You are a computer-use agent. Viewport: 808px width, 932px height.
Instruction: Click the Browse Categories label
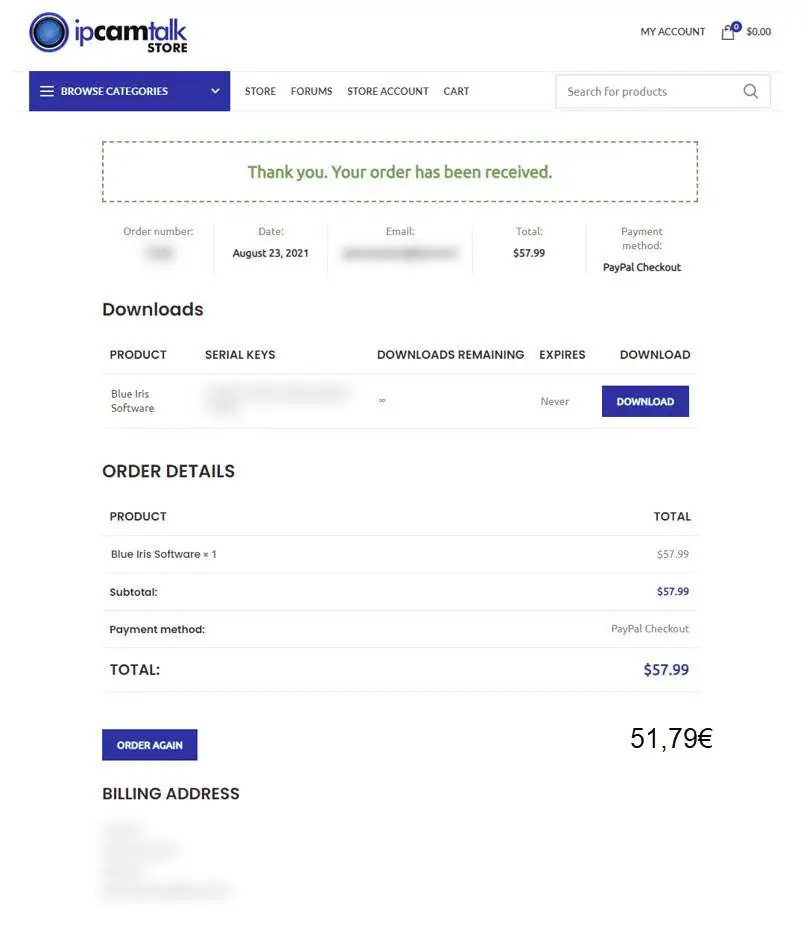click(114, 91)
